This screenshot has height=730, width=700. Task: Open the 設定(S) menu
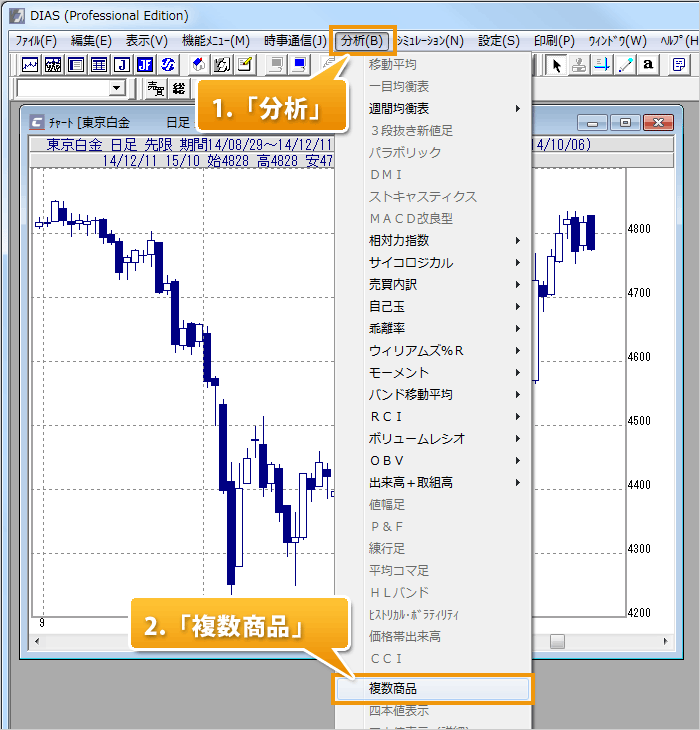tap(499, 41)
